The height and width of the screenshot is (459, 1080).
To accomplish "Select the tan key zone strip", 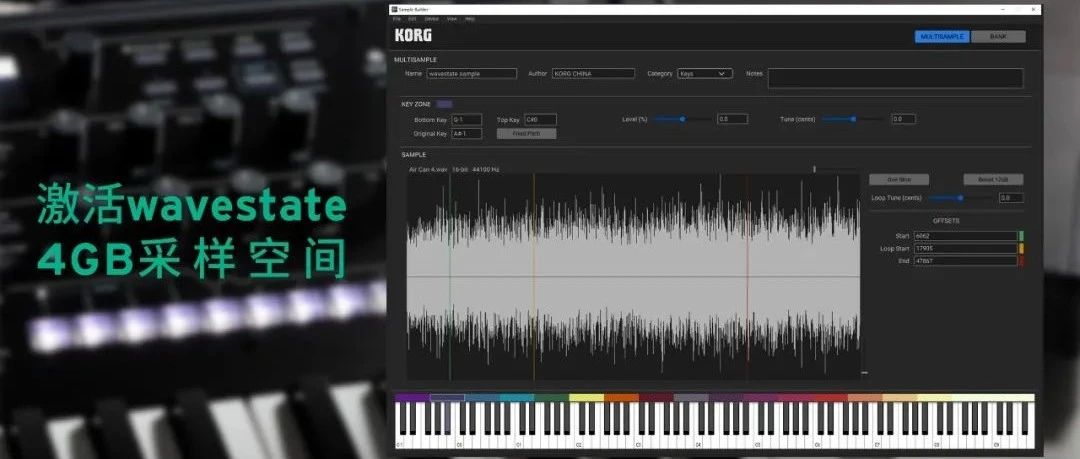I will (x=900, y=398).
